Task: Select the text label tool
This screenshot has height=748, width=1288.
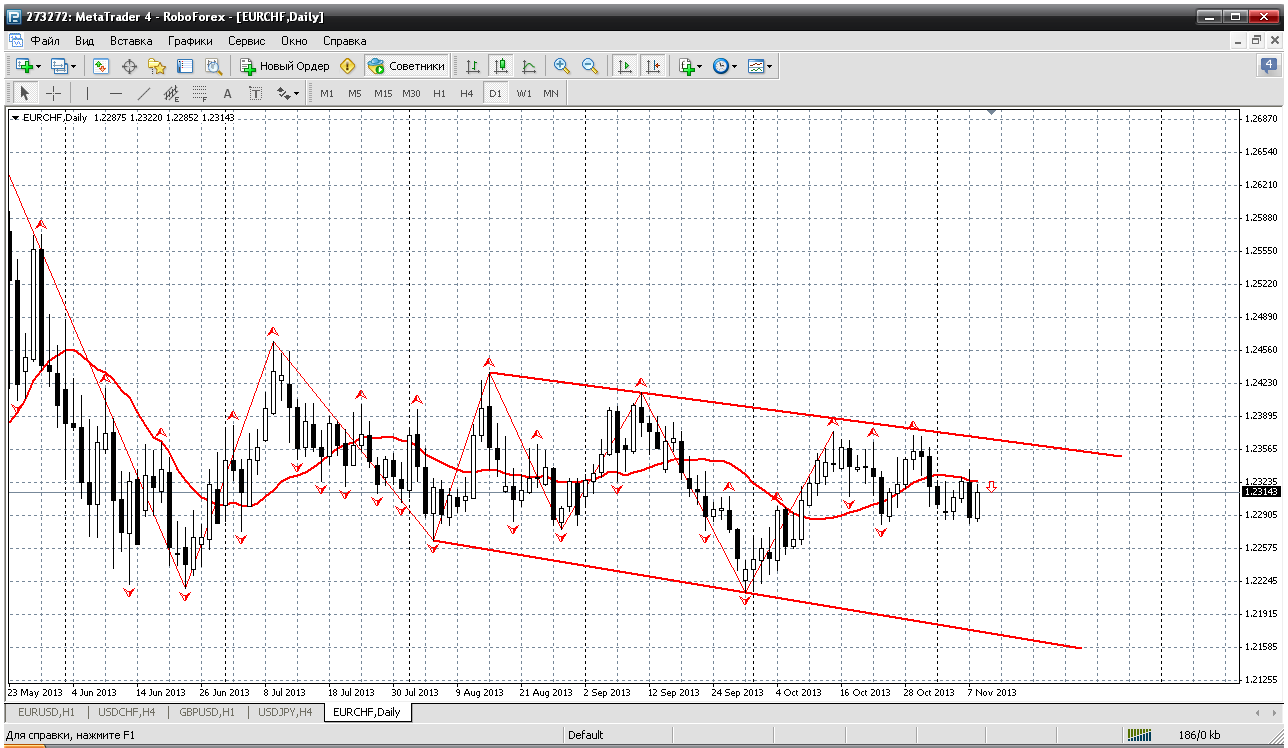Action: tap(255, 93)
